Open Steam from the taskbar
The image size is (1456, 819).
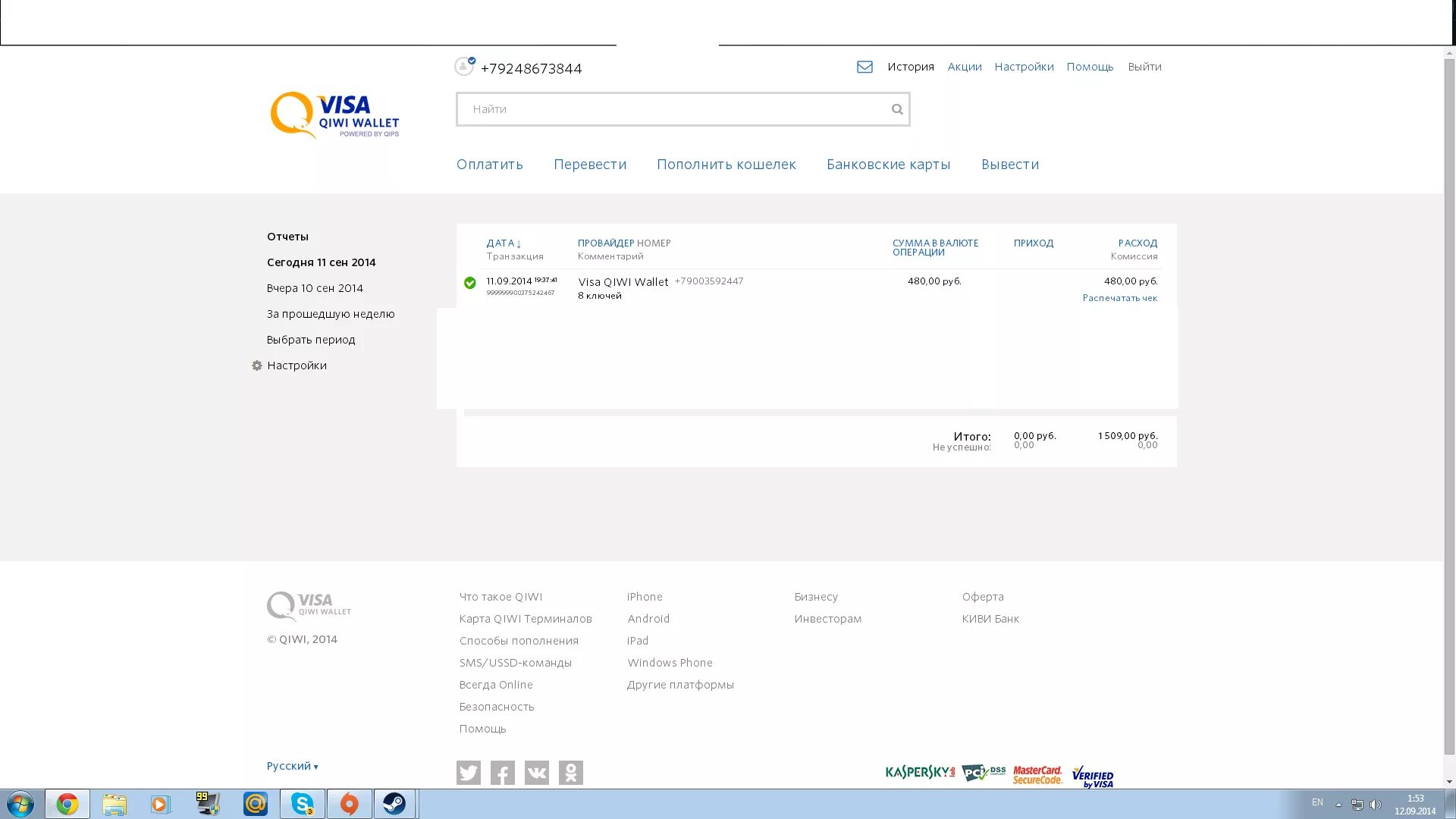[x=394, y=804]
